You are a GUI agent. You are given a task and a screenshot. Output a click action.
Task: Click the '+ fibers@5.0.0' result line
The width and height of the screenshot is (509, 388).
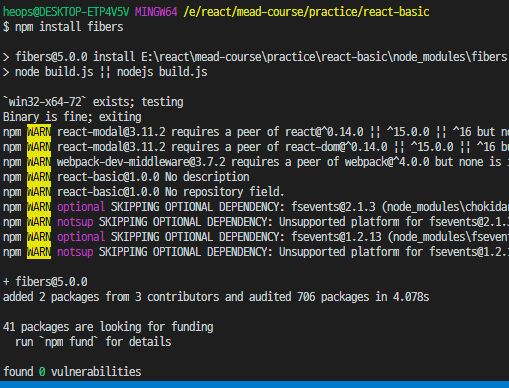(45, 282)
